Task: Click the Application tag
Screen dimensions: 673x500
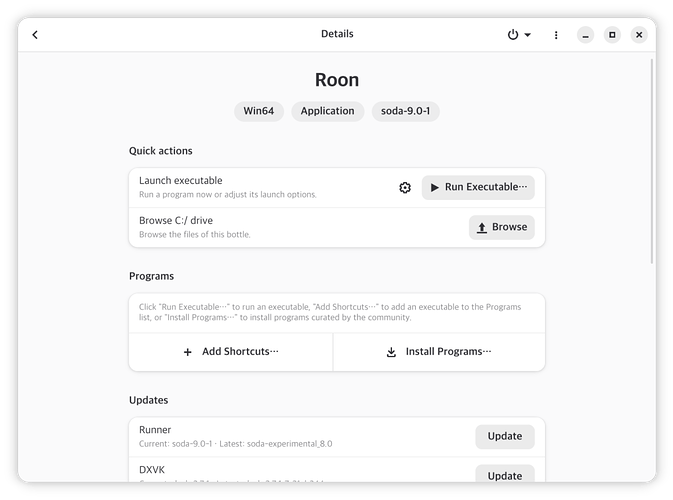Action: 327,111
